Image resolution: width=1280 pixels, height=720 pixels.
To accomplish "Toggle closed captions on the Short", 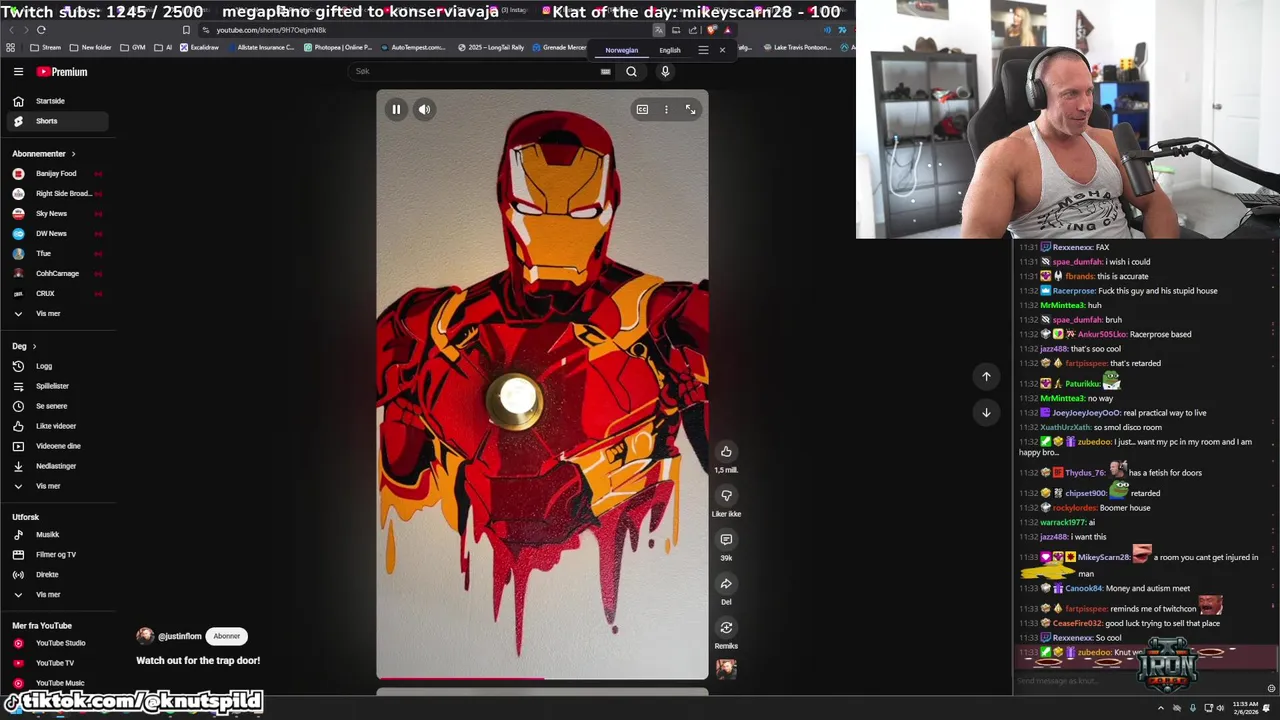I will [642, 110].
